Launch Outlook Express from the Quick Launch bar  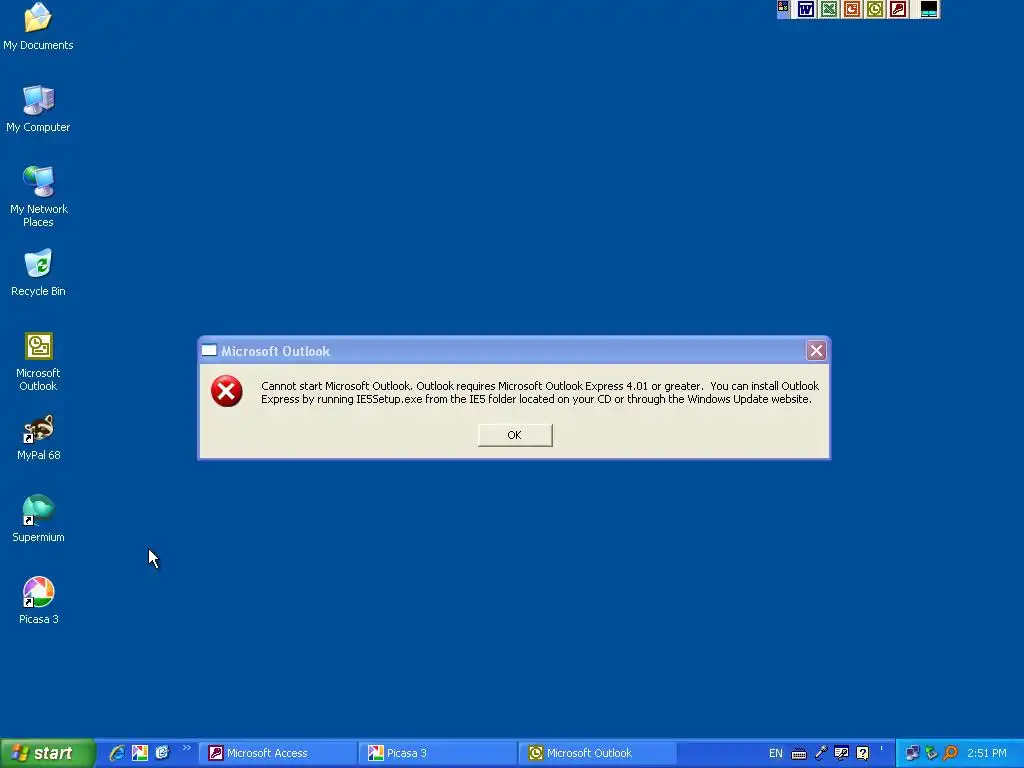162,753
